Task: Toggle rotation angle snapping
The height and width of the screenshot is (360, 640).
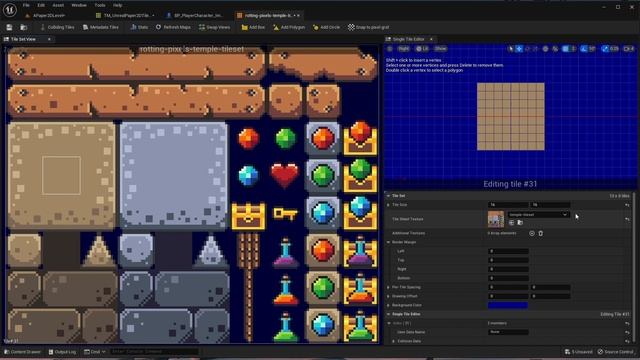Action: (x=584, y=49)
